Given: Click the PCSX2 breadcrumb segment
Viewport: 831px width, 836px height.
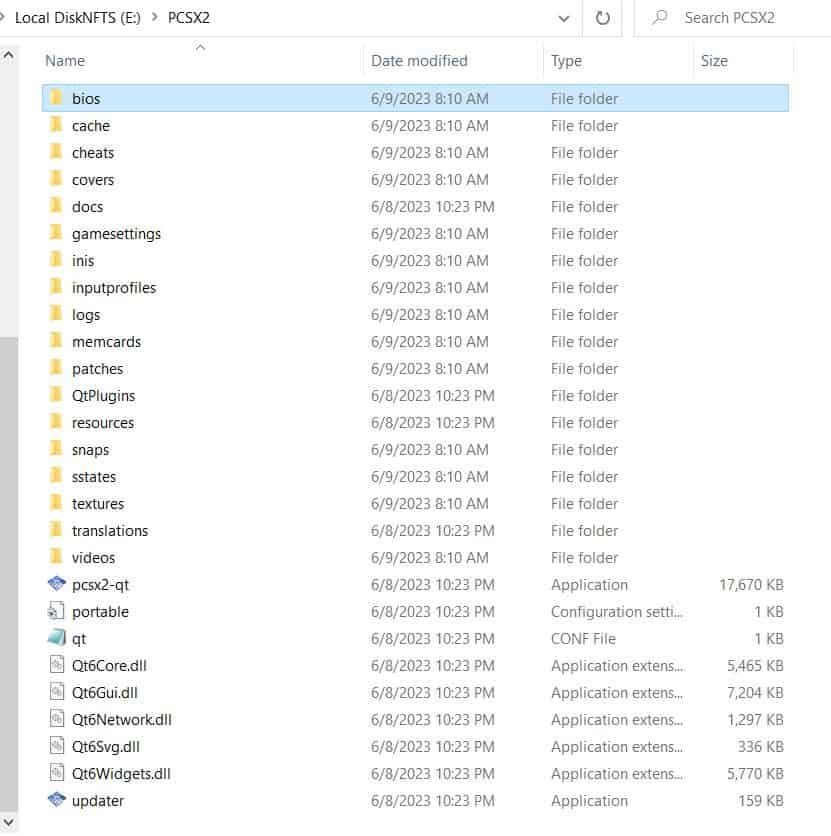Looking at the screenshot, I should (189, 18).
